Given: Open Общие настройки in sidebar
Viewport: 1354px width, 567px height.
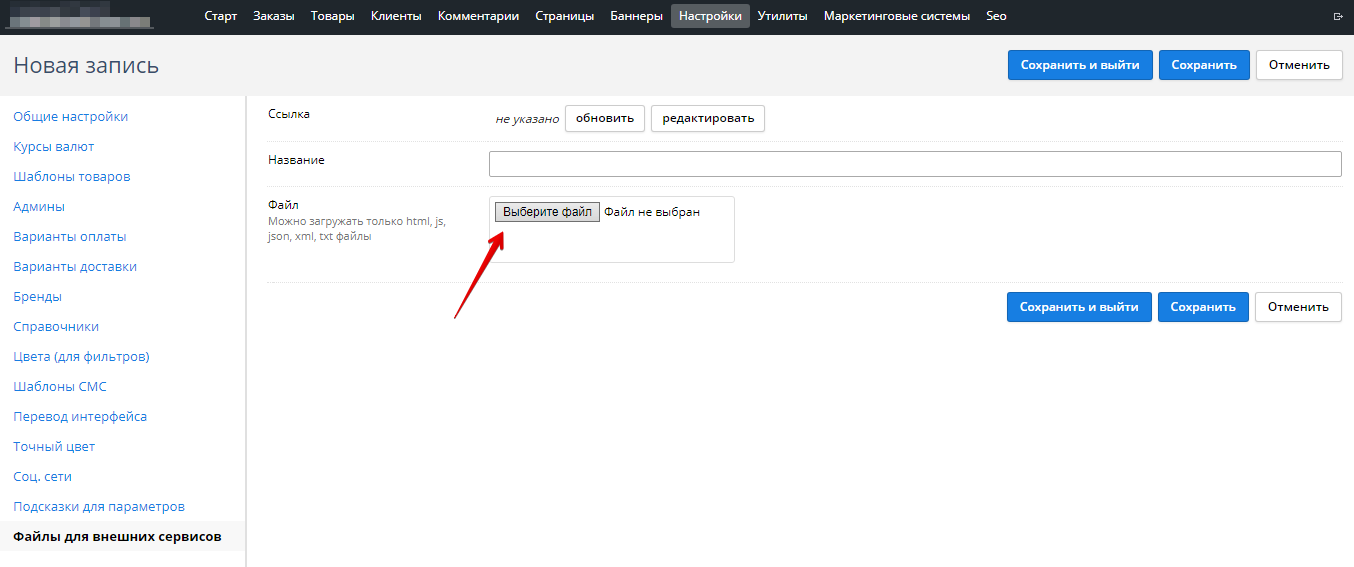Looking at the screenshot, I should pos(71,116).
